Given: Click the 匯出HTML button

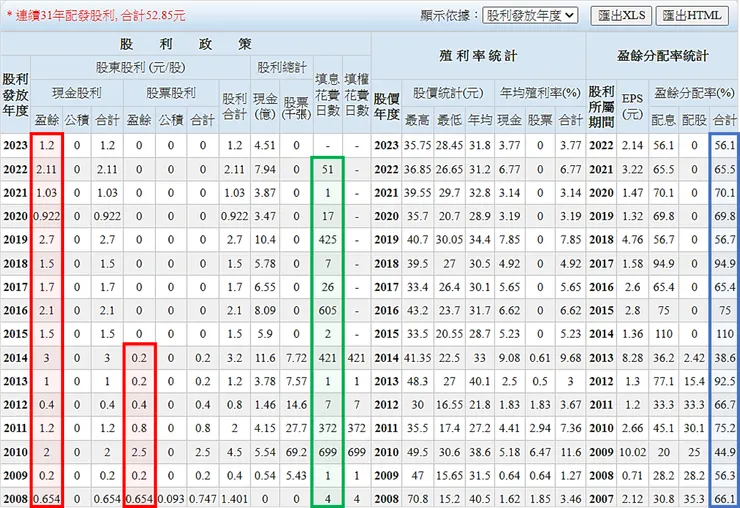Looking at the screenshot, I should [692, 16].
